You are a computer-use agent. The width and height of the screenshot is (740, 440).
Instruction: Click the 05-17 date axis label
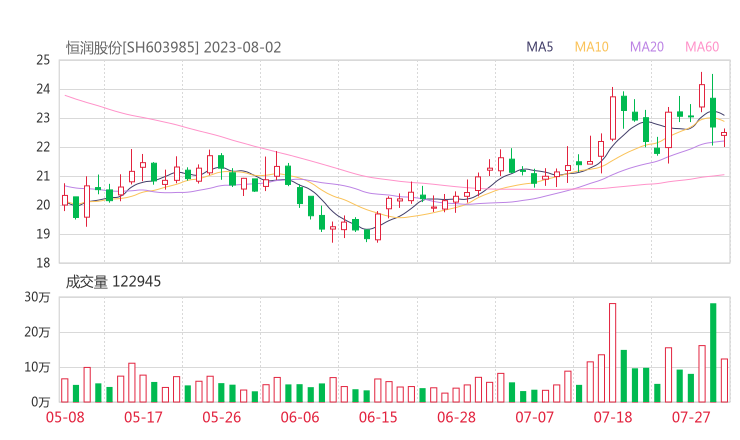coord(143,417)
